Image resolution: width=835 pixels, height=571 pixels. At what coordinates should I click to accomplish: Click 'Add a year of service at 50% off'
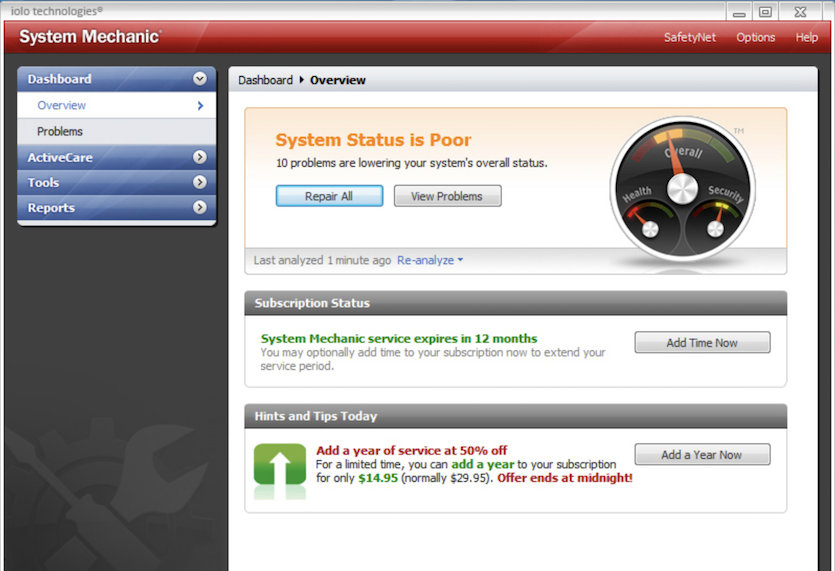(x=412, y=451)
